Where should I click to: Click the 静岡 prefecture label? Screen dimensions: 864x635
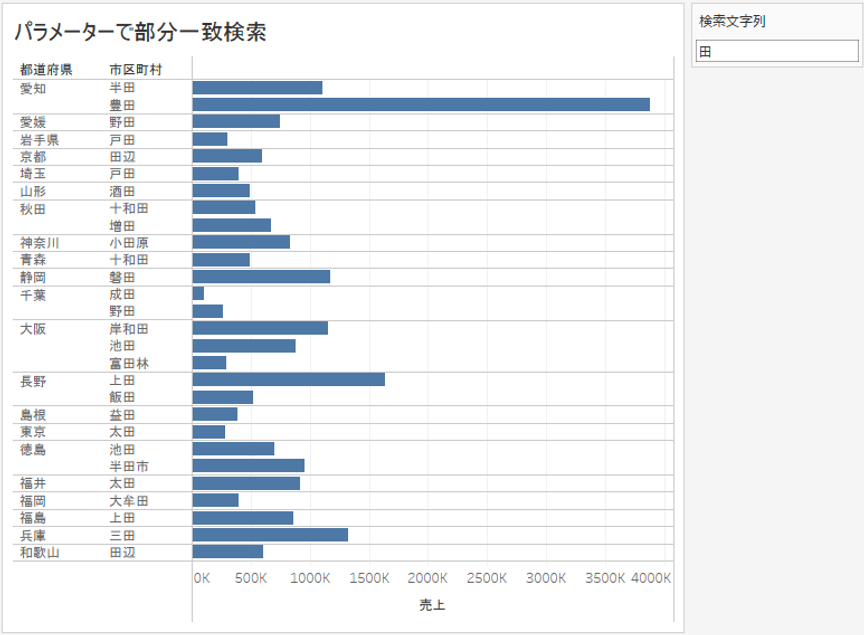pos(33,278)
